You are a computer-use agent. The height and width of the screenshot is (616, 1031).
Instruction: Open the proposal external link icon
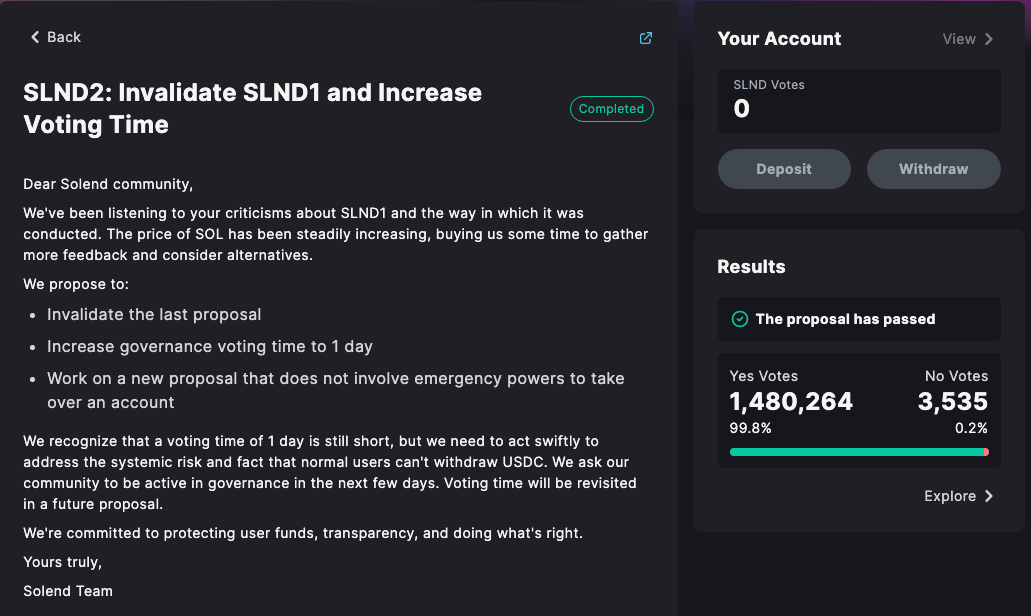(646, 38)
